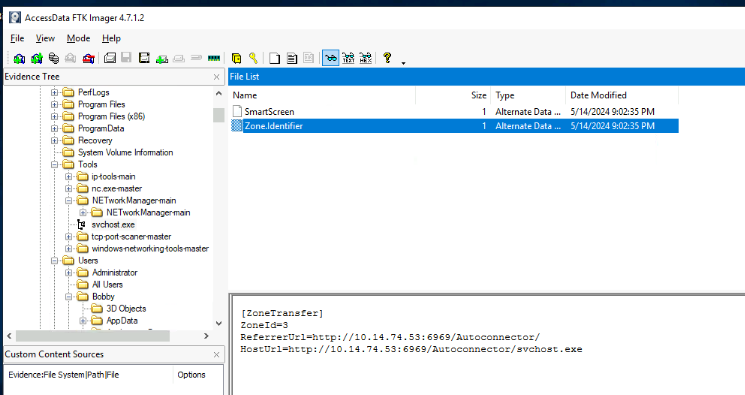Viewport: 745px width, 395px height.
Task: Click the grayed paperclip toolbar icon
Action: tap(196, 58)
